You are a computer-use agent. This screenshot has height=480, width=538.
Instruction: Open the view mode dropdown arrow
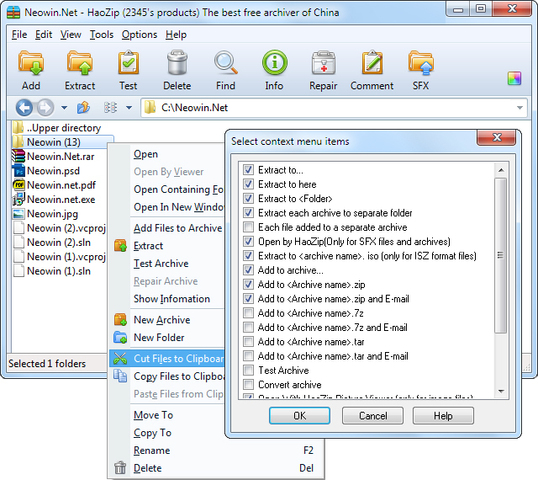pos(129,108)
